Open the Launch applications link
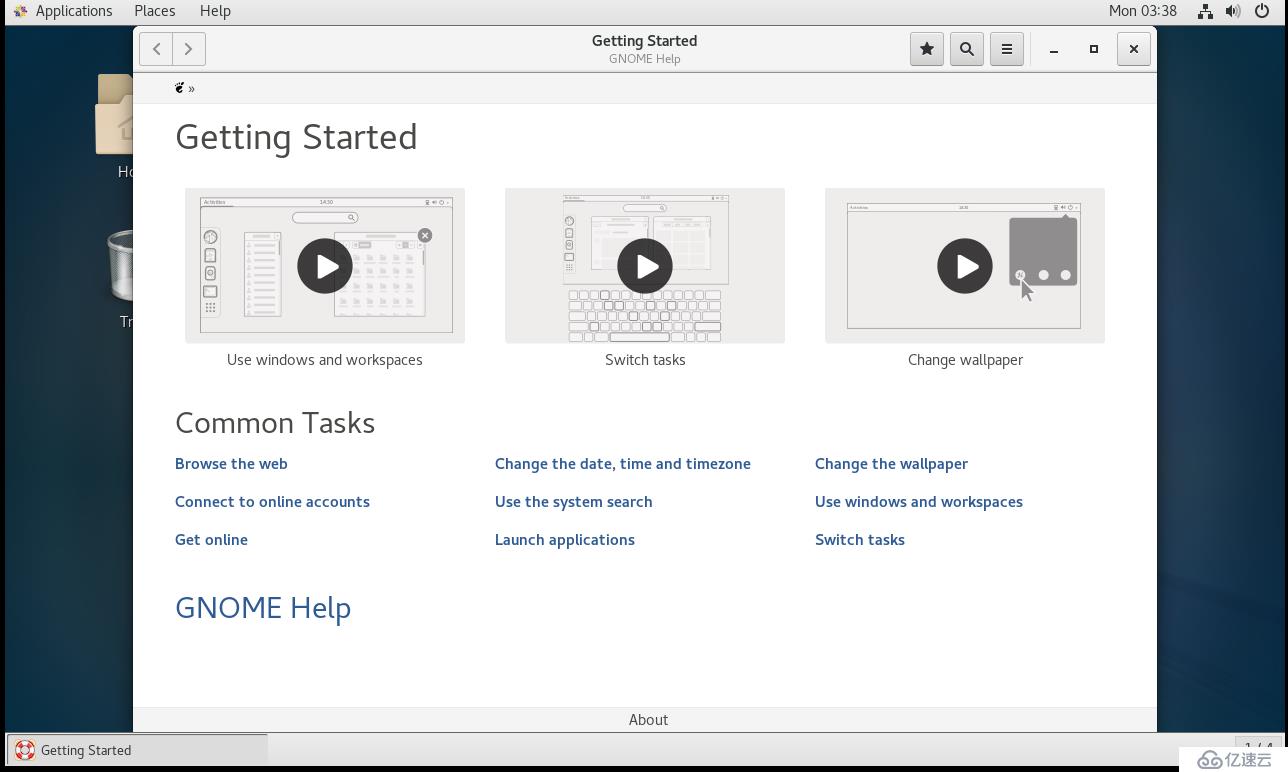 (x=565, y=540)
